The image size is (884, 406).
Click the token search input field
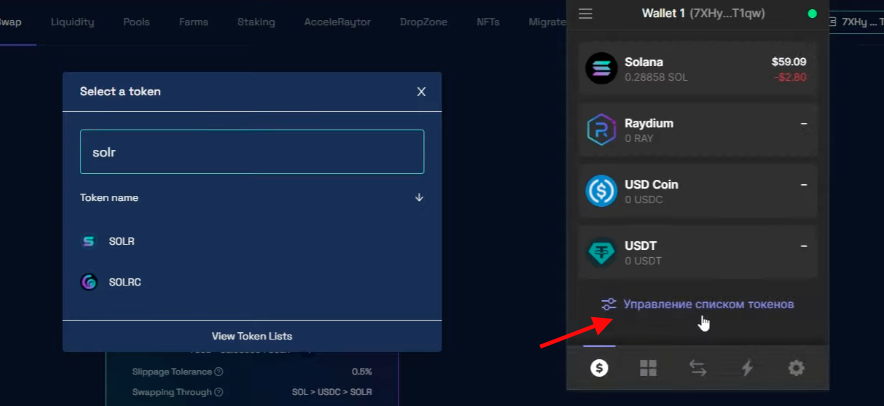pyautogui.click(x=252, y=152)
